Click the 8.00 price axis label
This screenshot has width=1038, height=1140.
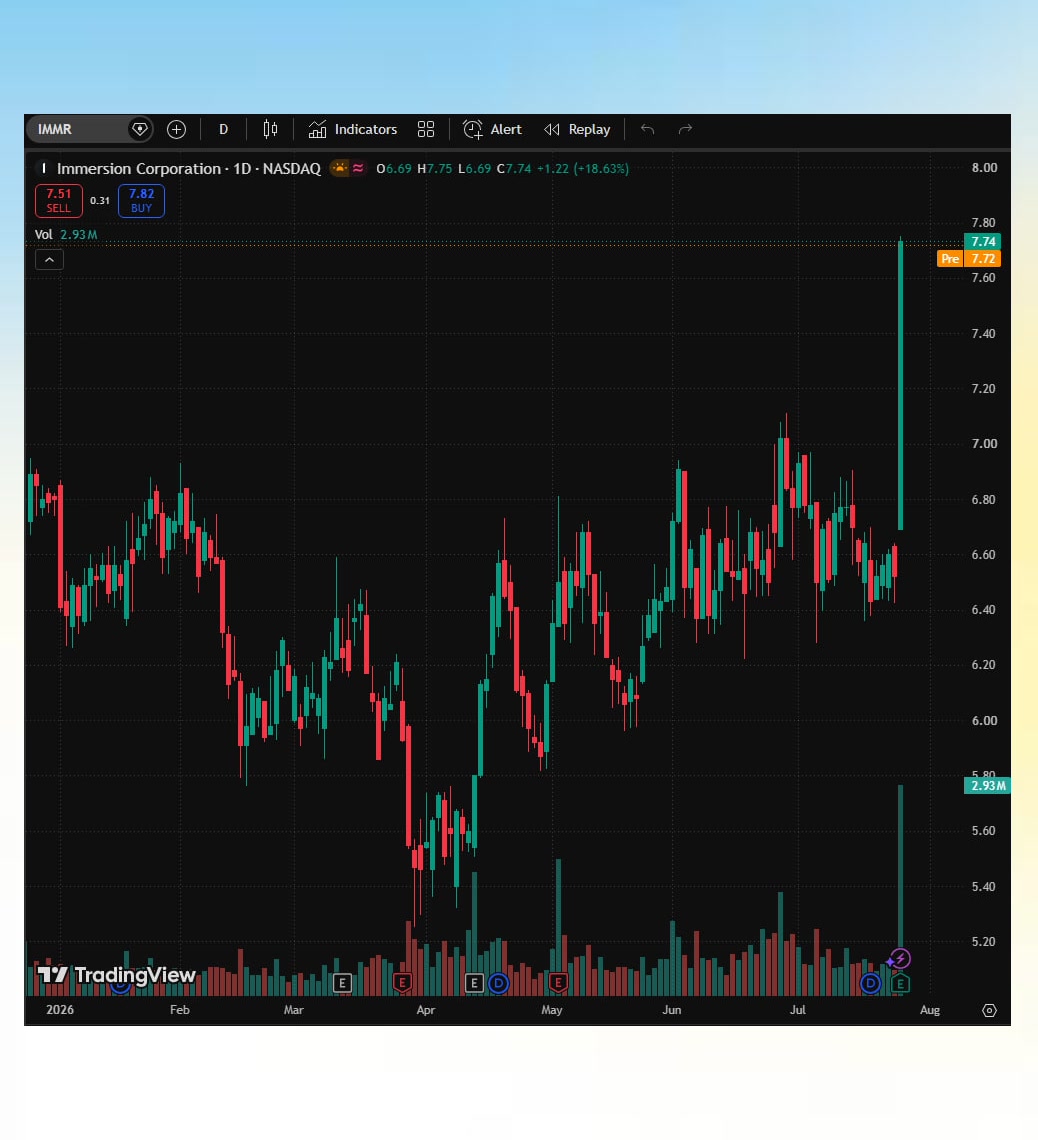(x=984, y=168)
